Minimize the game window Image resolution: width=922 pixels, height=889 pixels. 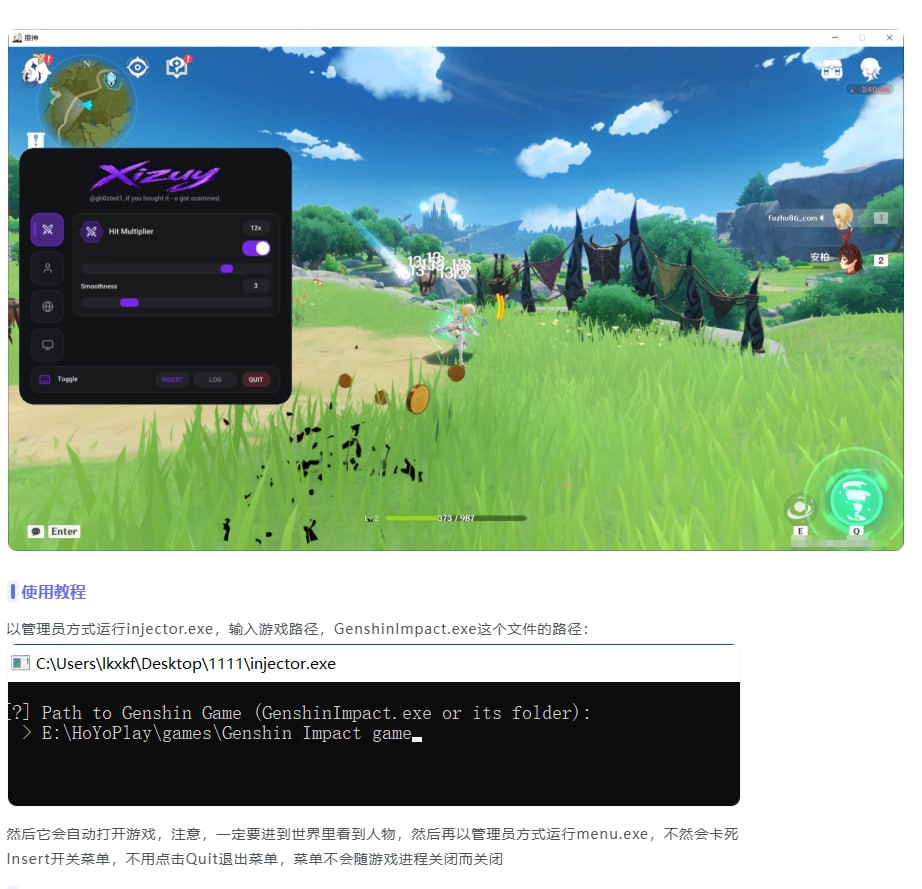[834, 38]
